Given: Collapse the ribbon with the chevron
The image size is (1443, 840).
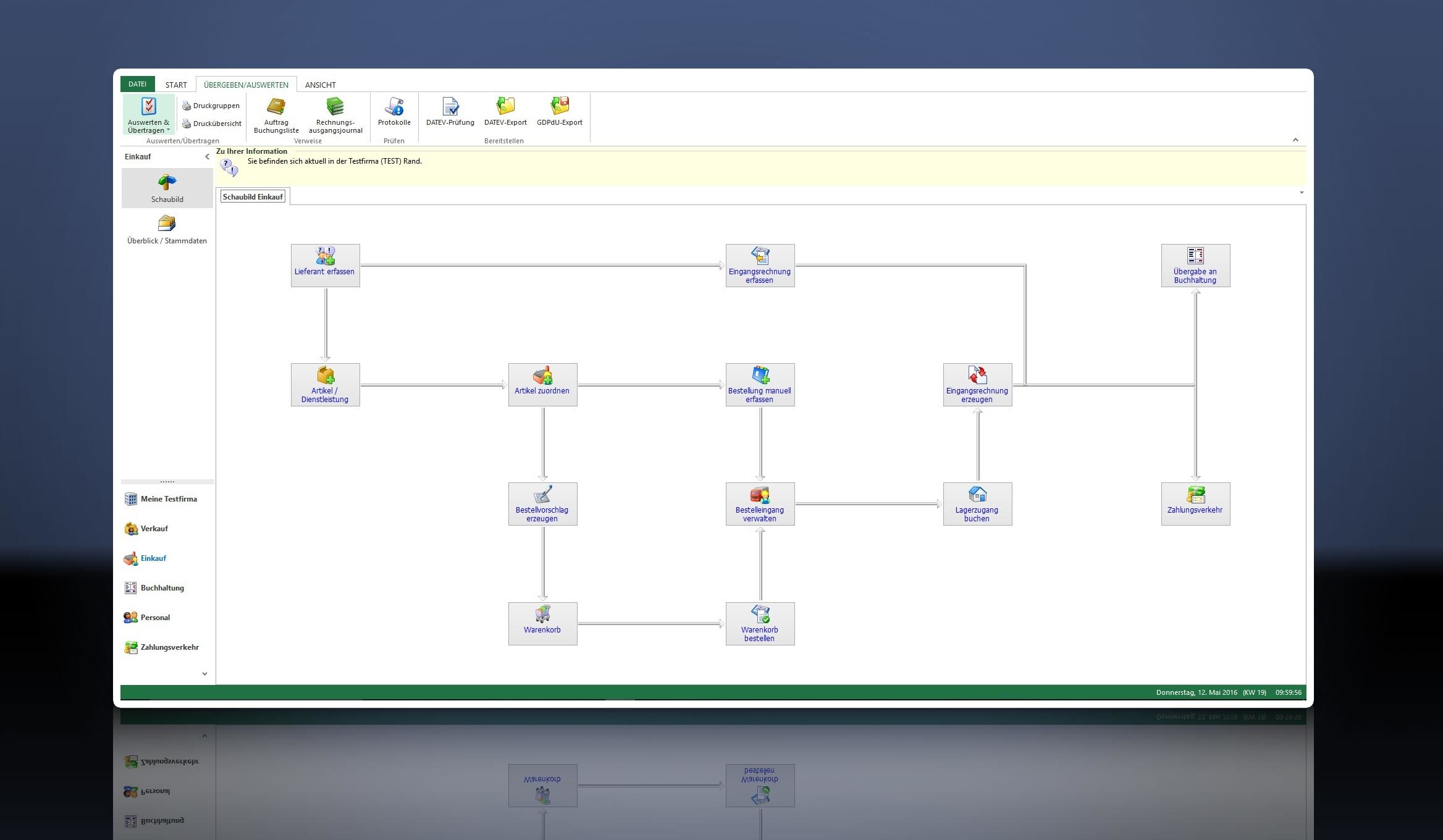Looking at the screenshot, I should point(1295,140).
